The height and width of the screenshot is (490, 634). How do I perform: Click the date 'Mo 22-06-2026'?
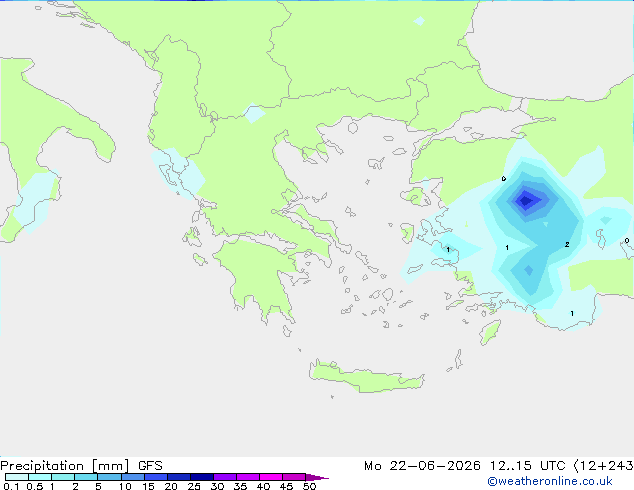[x=422, y=466]
